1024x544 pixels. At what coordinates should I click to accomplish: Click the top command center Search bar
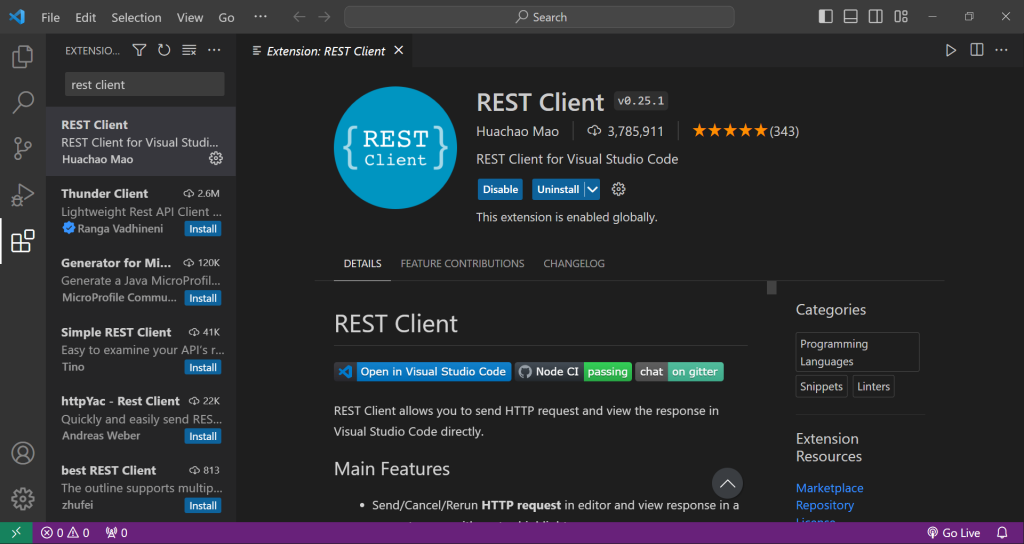(539, 17)
